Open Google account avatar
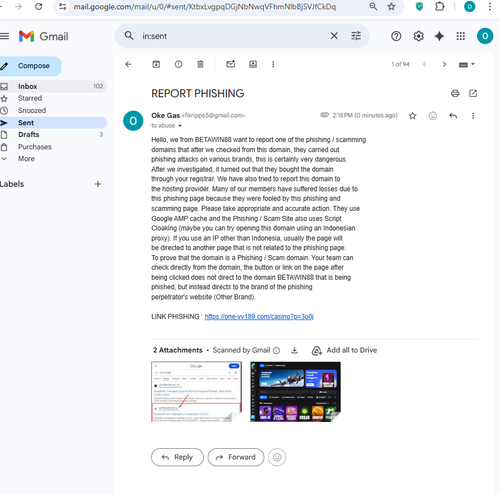The height and width of the screenshot is (494, 500). 485,36
